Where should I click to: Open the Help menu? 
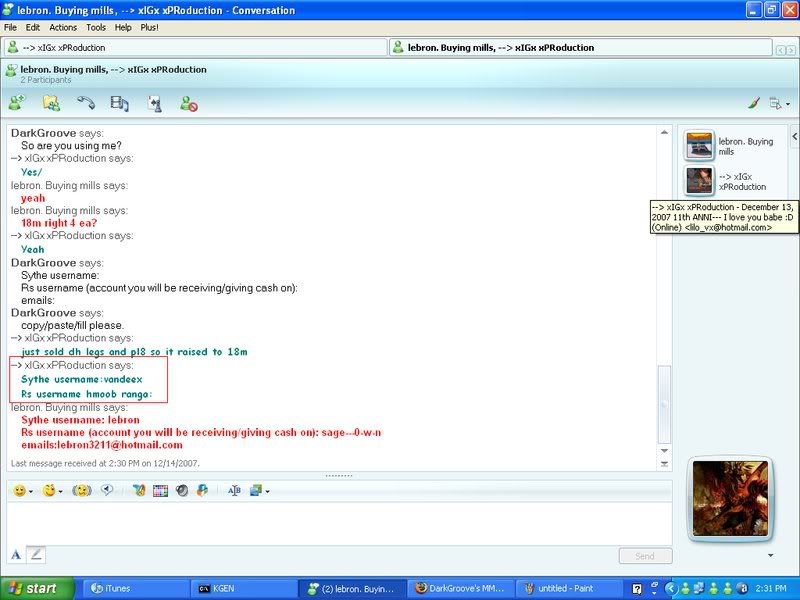123,28
